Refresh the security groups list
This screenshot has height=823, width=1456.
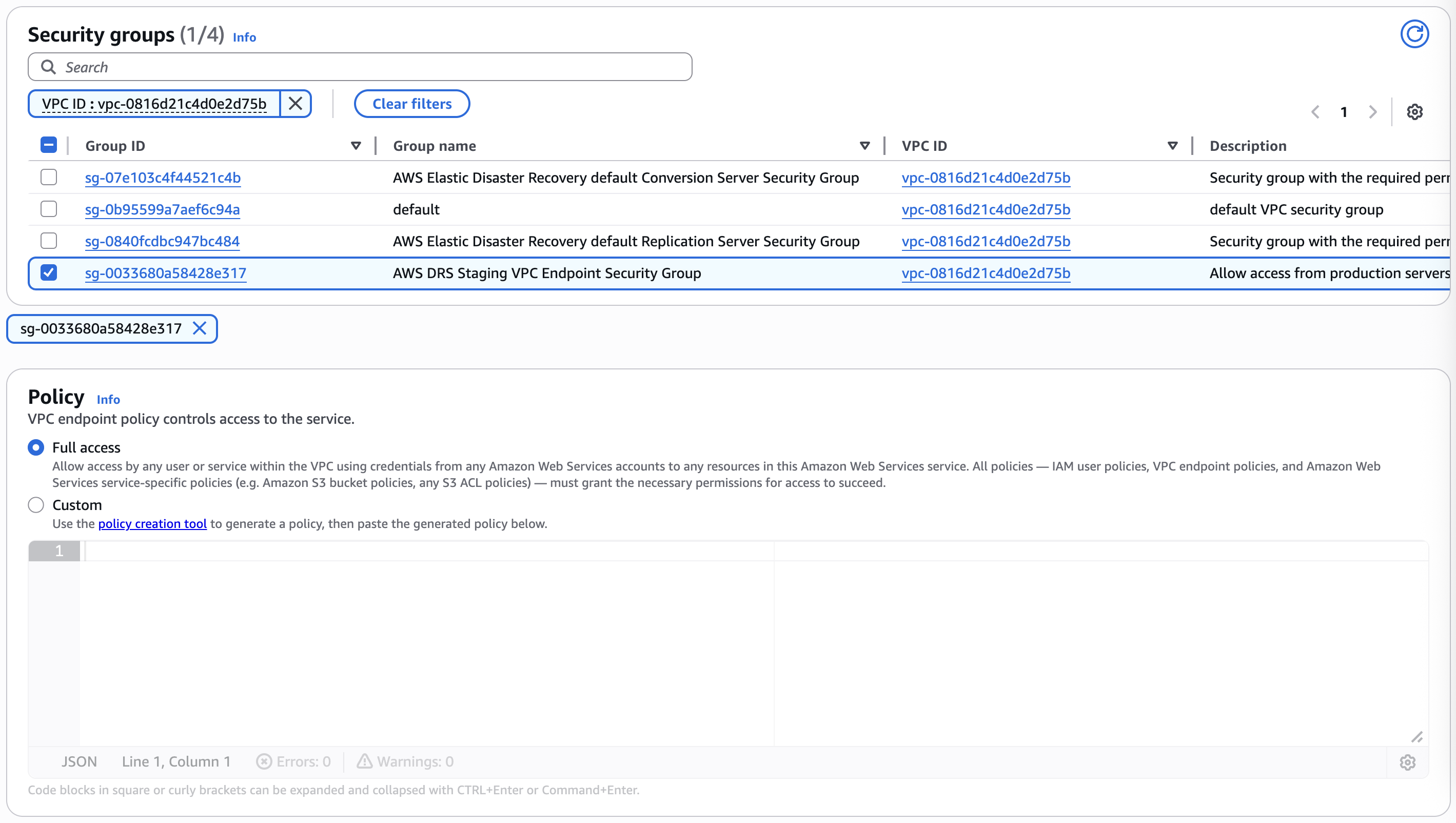1415,34
